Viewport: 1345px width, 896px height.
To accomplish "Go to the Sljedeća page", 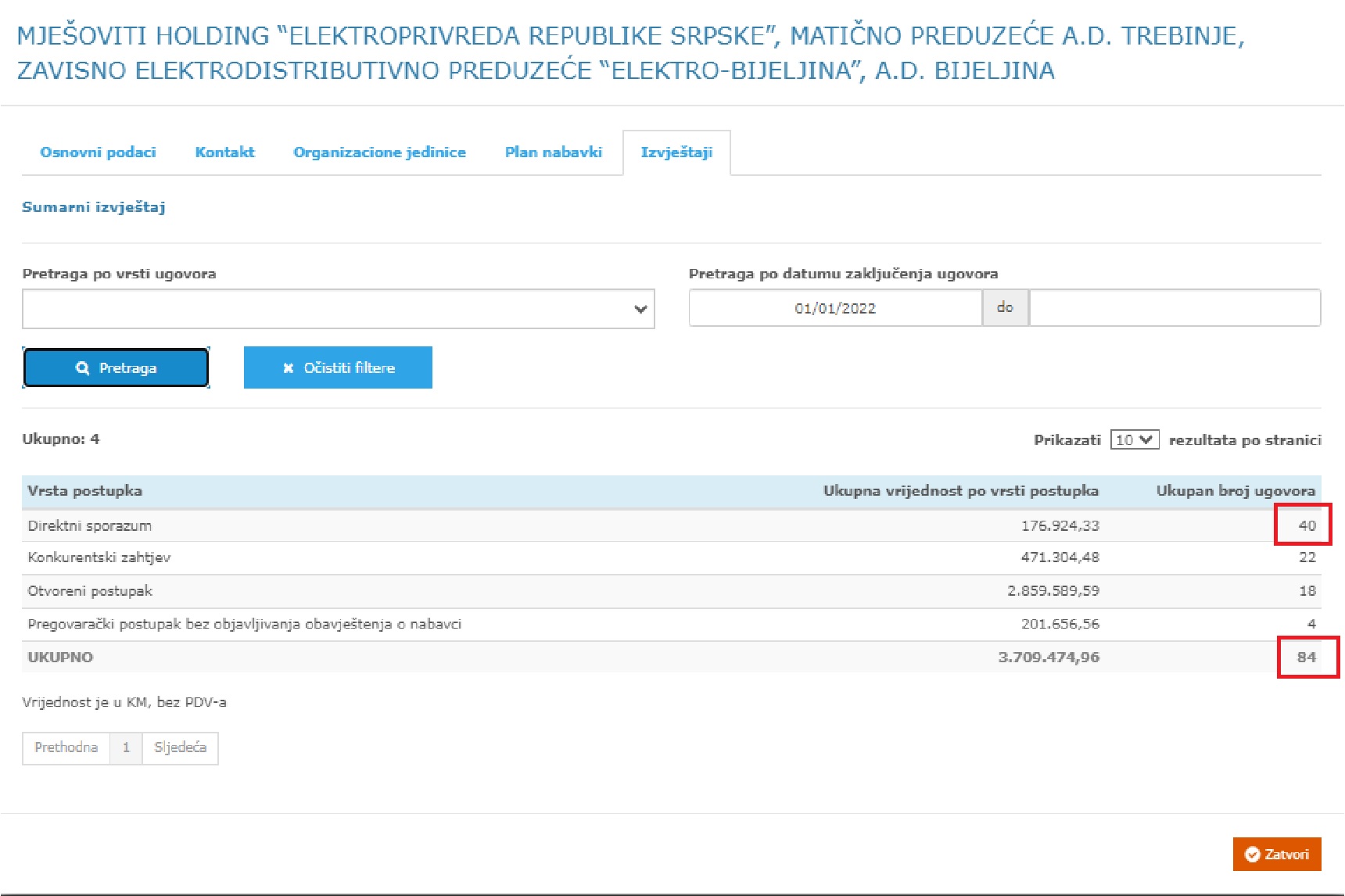I will tap(180, 748).
